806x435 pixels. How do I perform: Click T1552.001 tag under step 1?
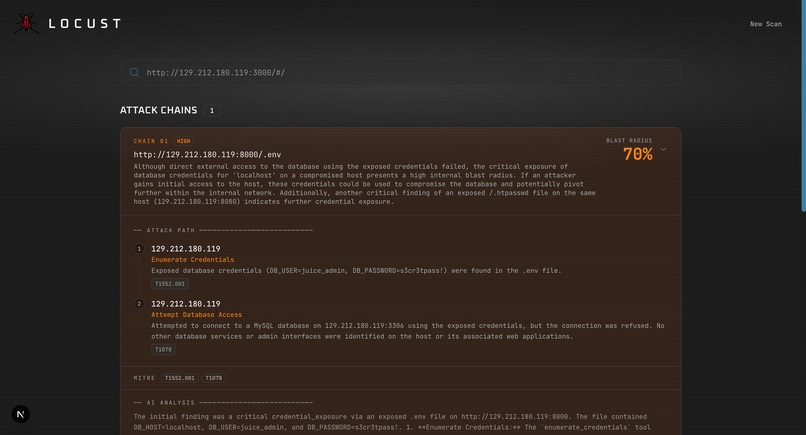coord(170,284)
